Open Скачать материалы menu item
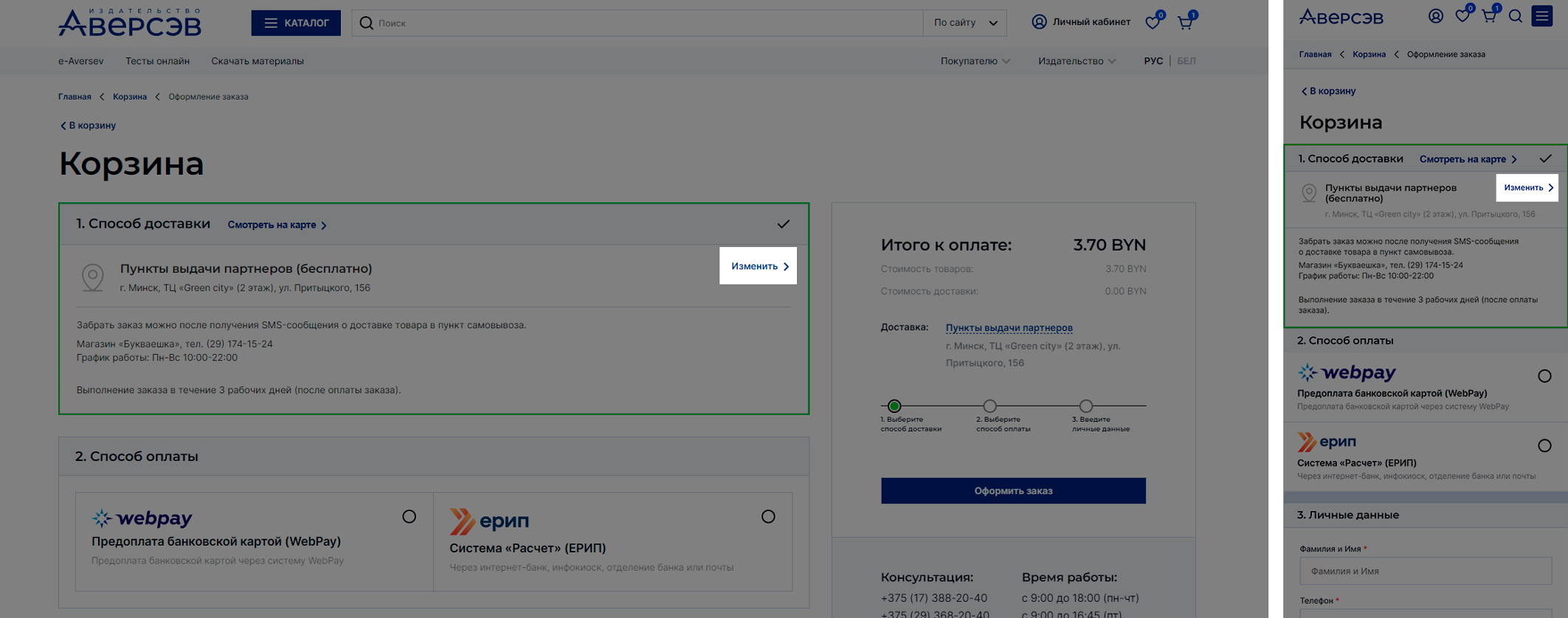The width and height of the screenshot is (1568, 618). pyautogui.click(x=257, y=61)
